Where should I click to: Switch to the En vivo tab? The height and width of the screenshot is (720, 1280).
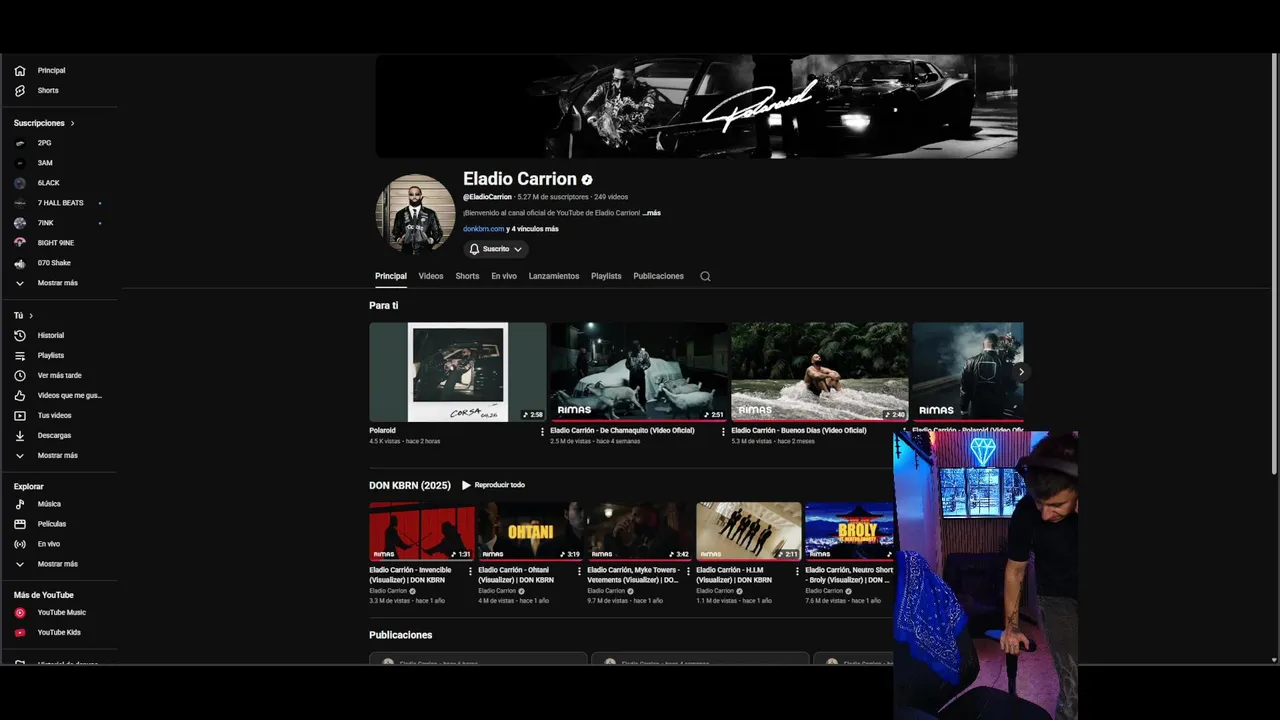pyautogui.click(x=504, y=276)
